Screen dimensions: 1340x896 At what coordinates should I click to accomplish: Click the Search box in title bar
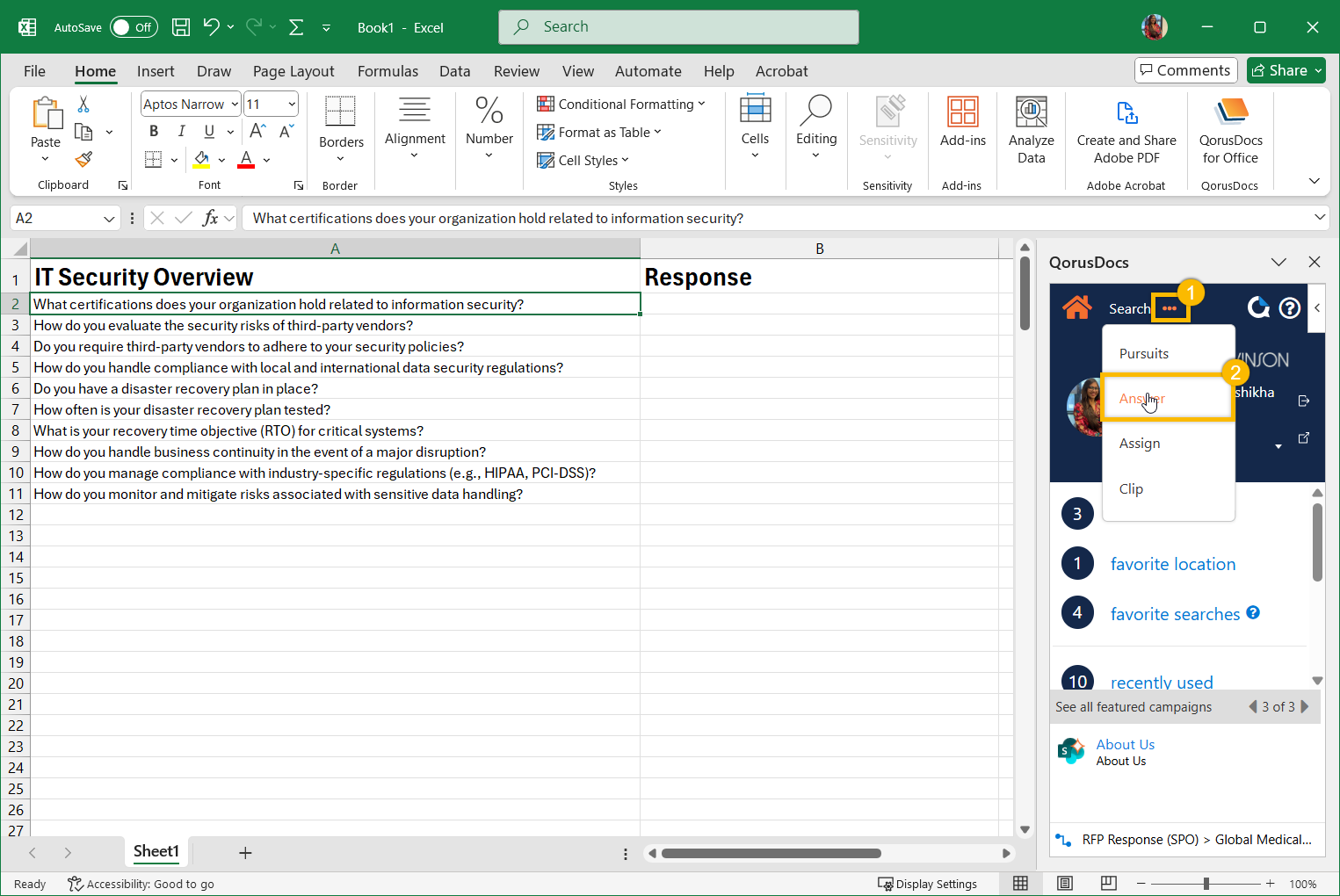678,27
